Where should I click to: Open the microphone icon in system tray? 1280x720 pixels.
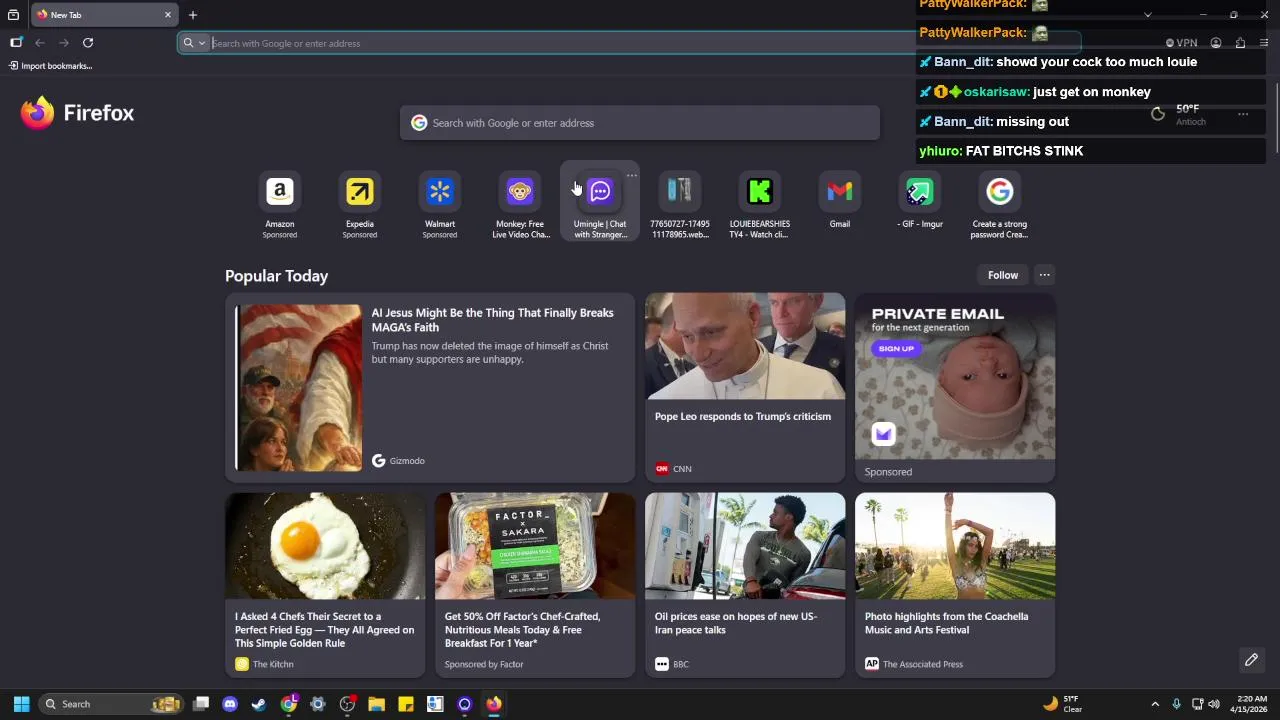(1176, 704)
